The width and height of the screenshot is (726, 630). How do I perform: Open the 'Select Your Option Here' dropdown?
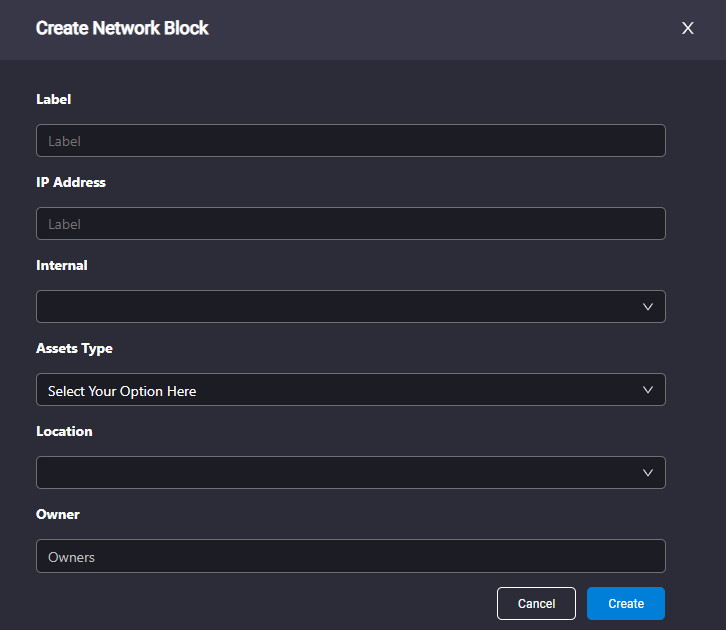(x=351, y=390)
